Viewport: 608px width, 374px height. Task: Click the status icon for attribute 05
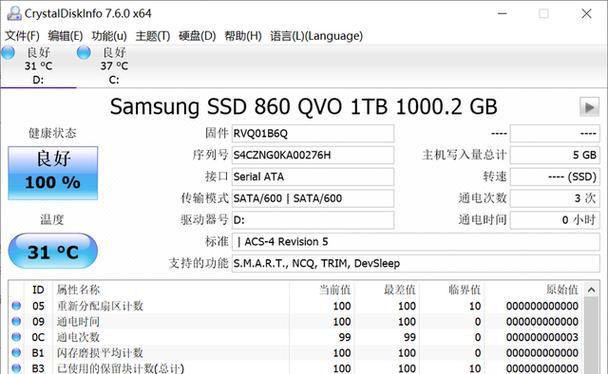tap(16, 306)
